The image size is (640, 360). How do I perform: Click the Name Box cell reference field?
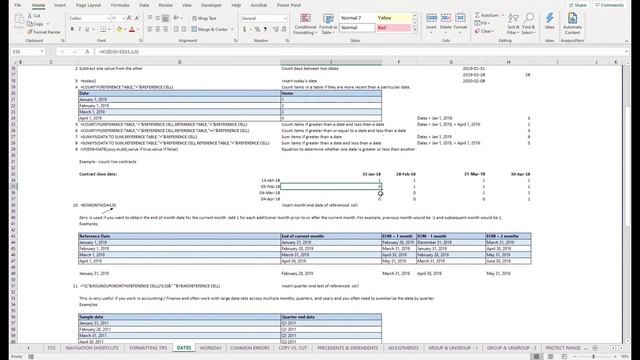(28, 52)
